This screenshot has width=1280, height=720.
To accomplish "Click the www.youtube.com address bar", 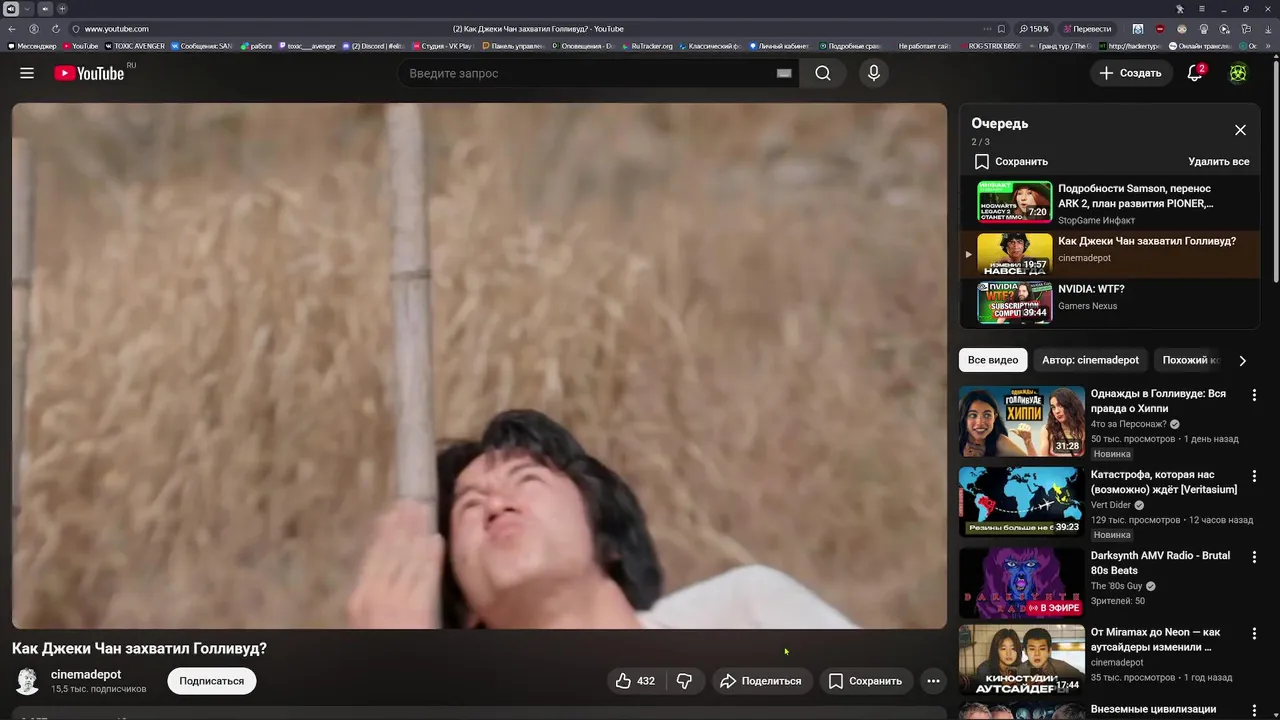I will (116, 29).
